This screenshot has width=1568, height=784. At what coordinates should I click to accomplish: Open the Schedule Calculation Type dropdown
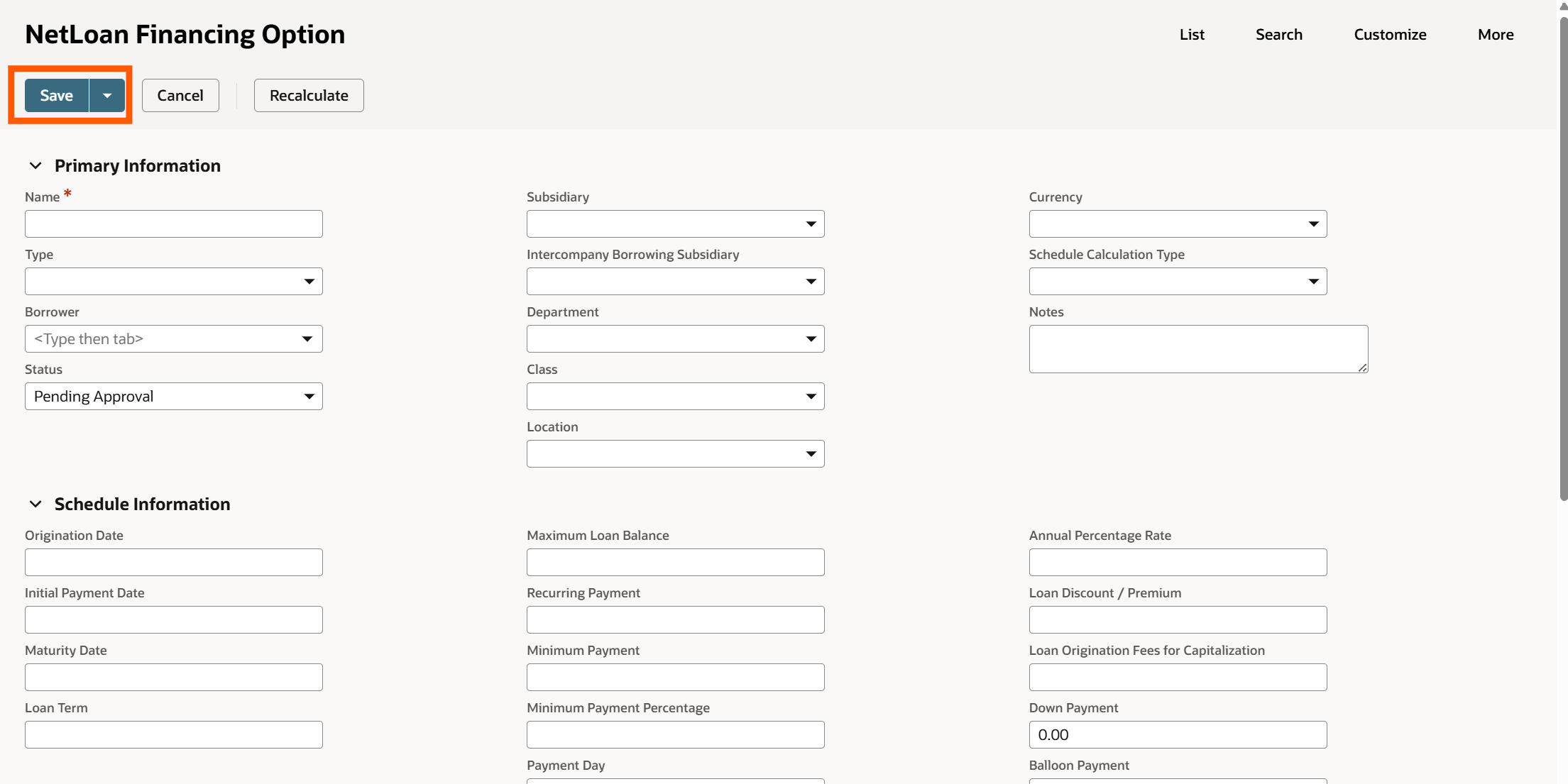tap(1313, 282)
